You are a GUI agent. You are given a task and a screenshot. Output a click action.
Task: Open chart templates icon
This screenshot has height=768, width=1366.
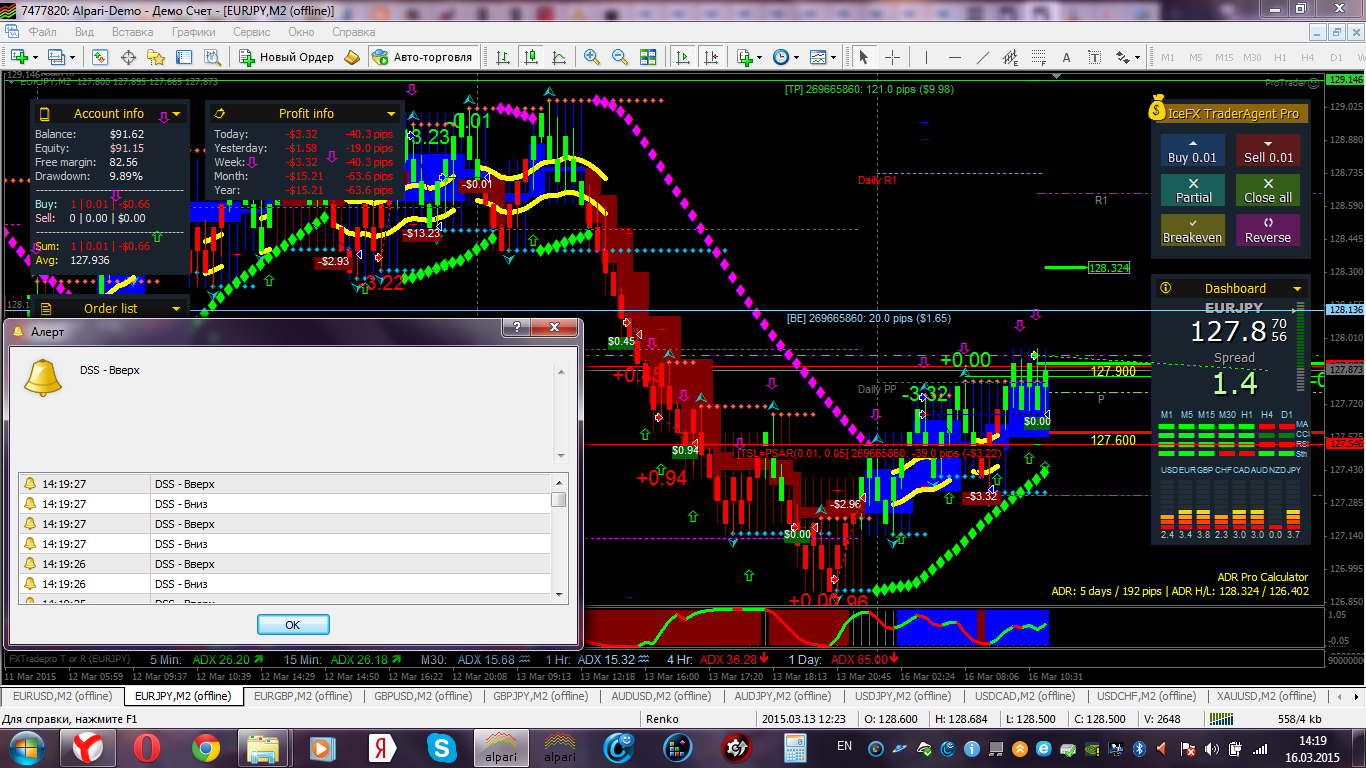point(818,57)
